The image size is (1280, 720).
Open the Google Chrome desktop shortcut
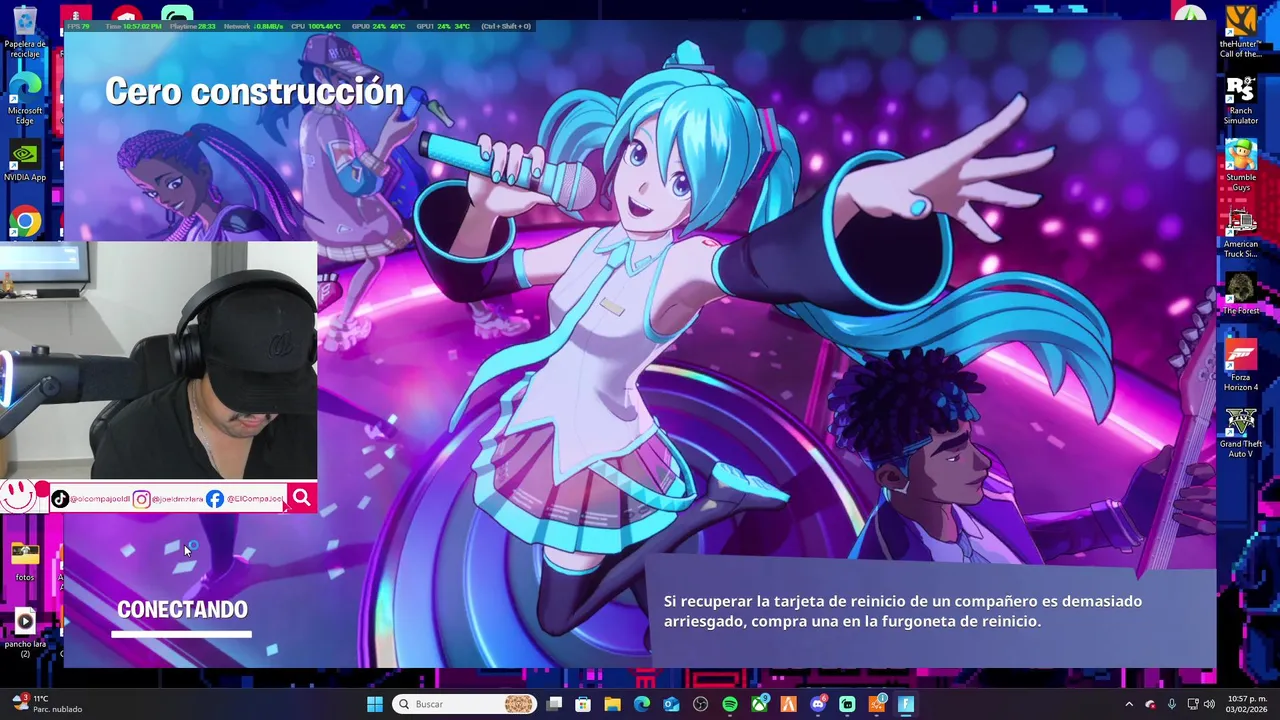pos(24,222)
